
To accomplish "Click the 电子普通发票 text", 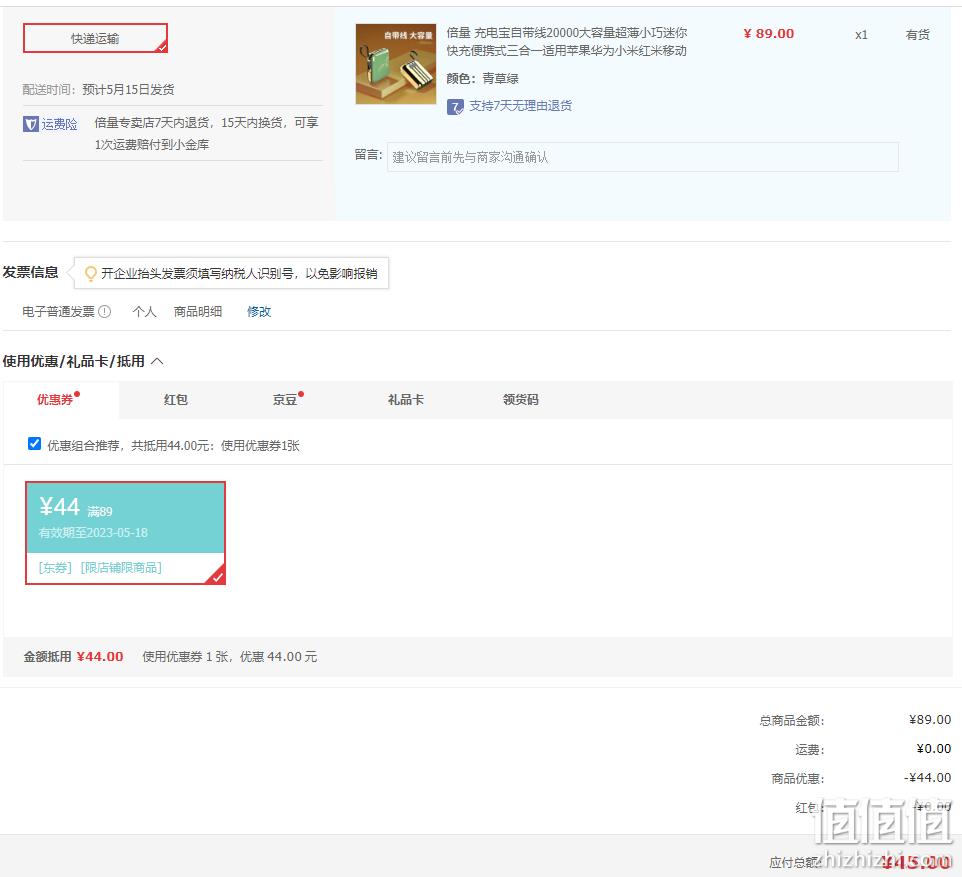I will click(x=58, y=311).
